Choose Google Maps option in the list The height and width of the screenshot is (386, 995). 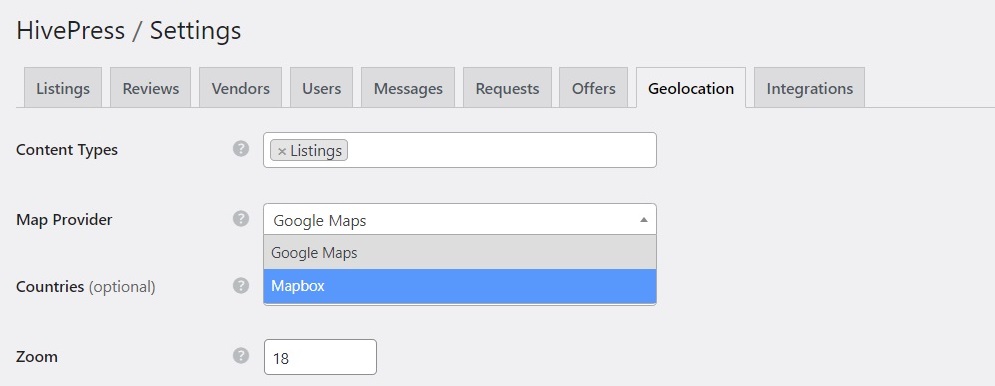460,253
